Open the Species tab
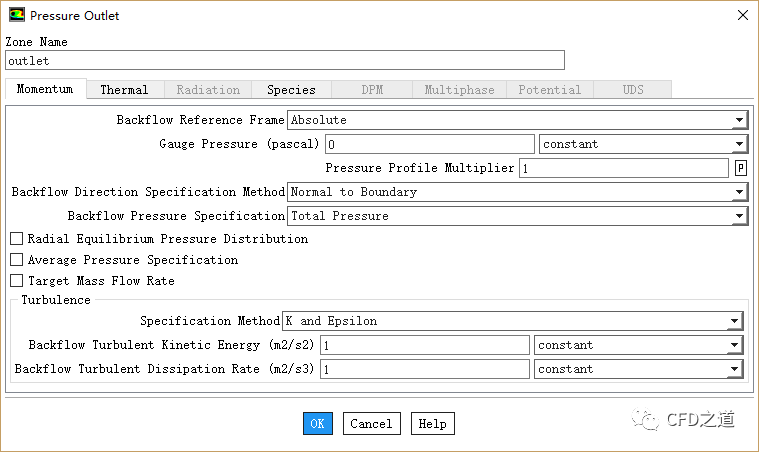Viewport: 759px width, 452px height. 291,90
